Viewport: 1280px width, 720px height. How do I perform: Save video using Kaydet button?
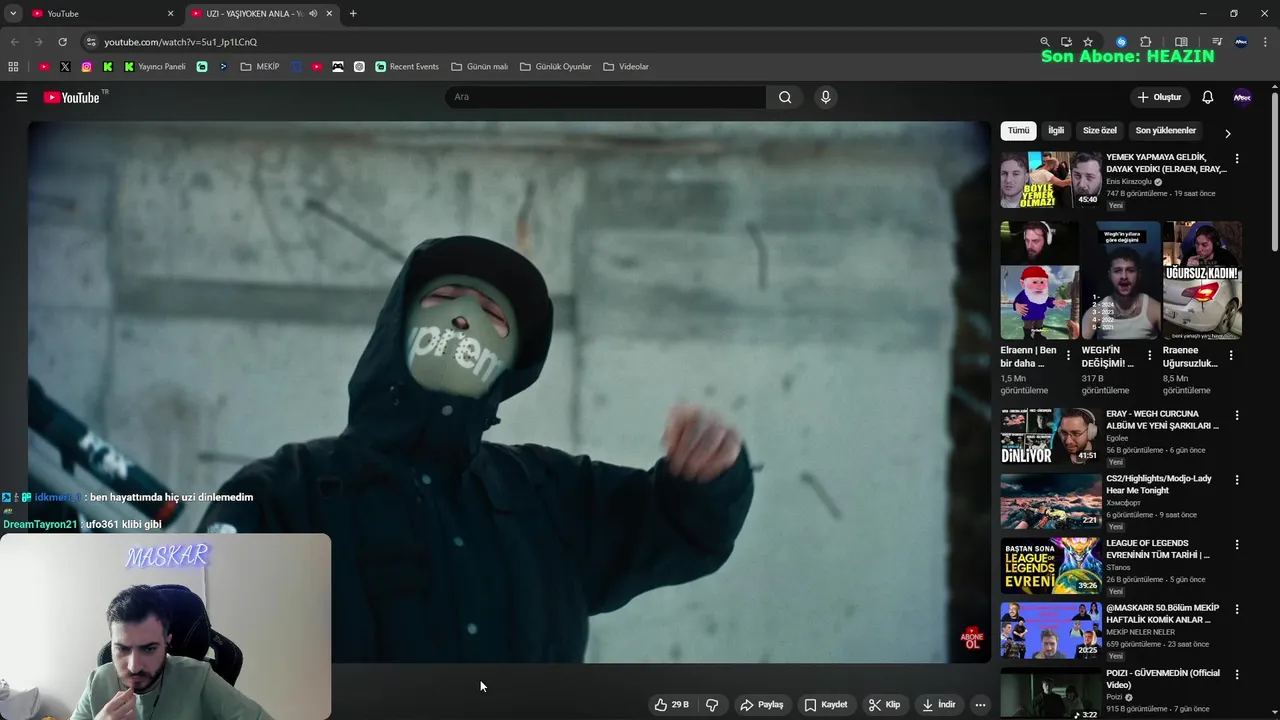(x=826, y=705)
